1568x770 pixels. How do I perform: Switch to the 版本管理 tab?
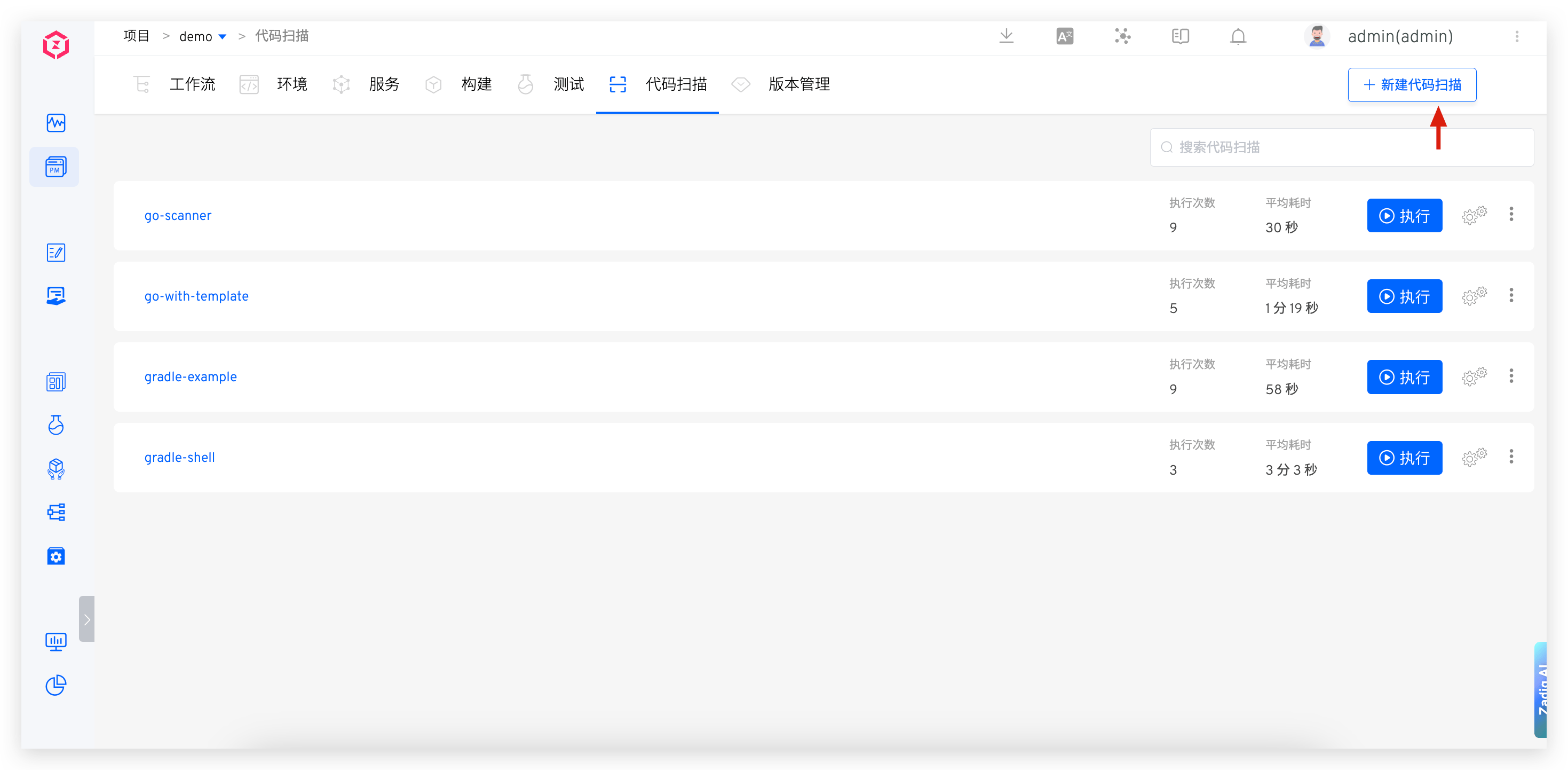click(798, 84)
